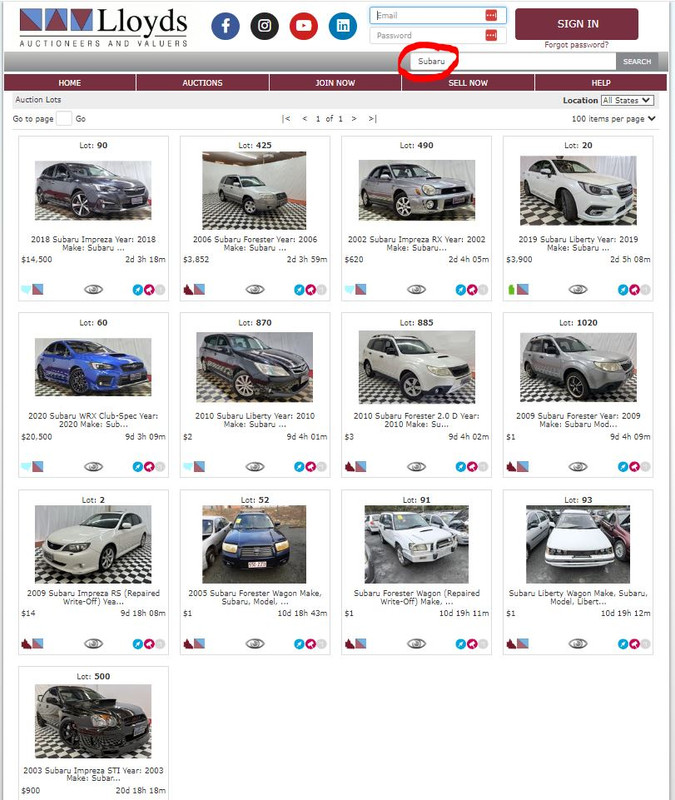The width and height of the screenshot is (675, 800).
Task: Click blue pin icon on Lot 870
Action: 299,466
